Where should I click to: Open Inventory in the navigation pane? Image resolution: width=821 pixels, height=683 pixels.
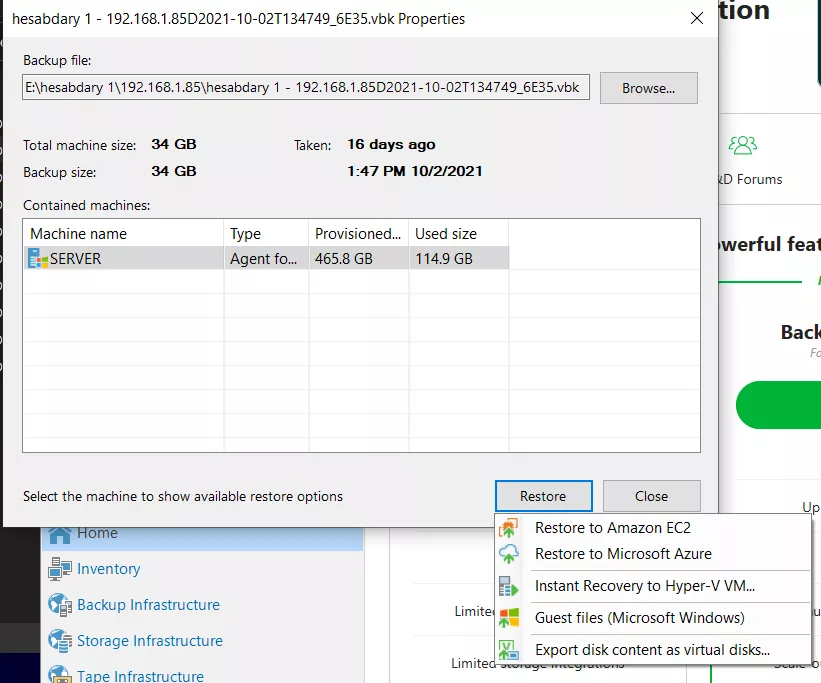click(x=108, y=569)
